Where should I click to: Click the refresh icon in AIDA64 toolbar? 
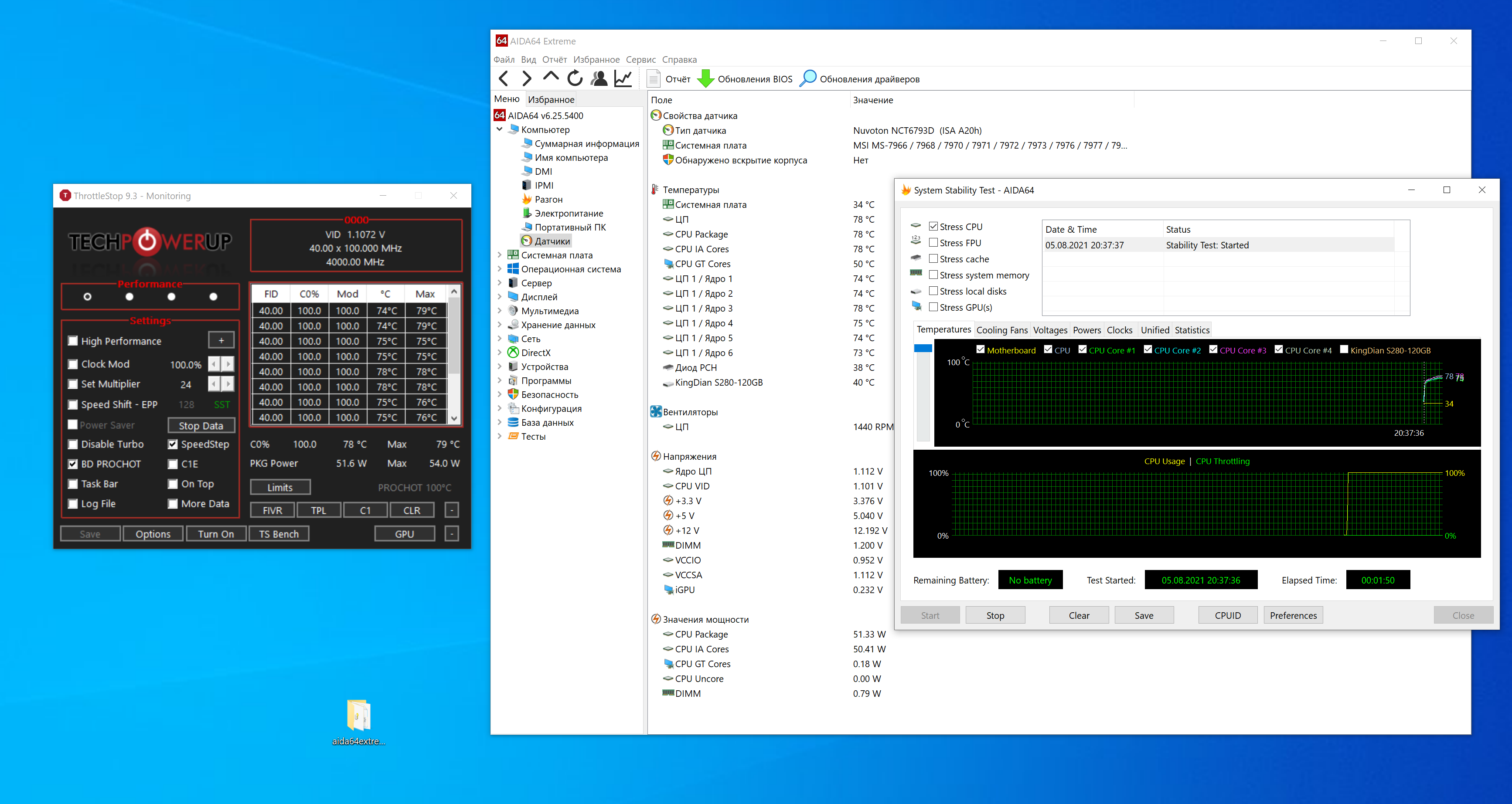tap(575, 78)
